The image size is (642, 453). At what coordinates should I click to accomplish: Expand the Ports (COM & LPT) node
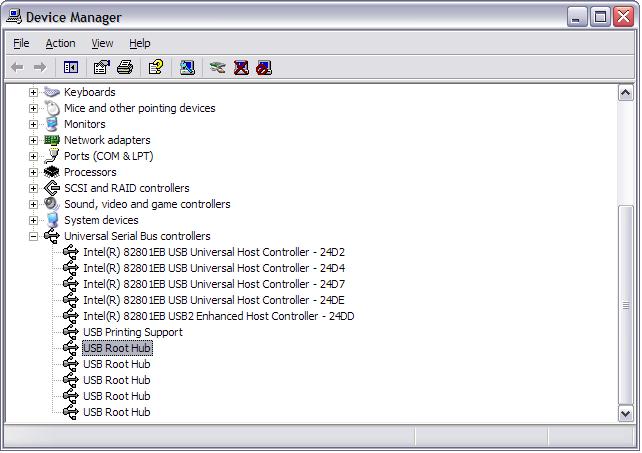point(33,156)
